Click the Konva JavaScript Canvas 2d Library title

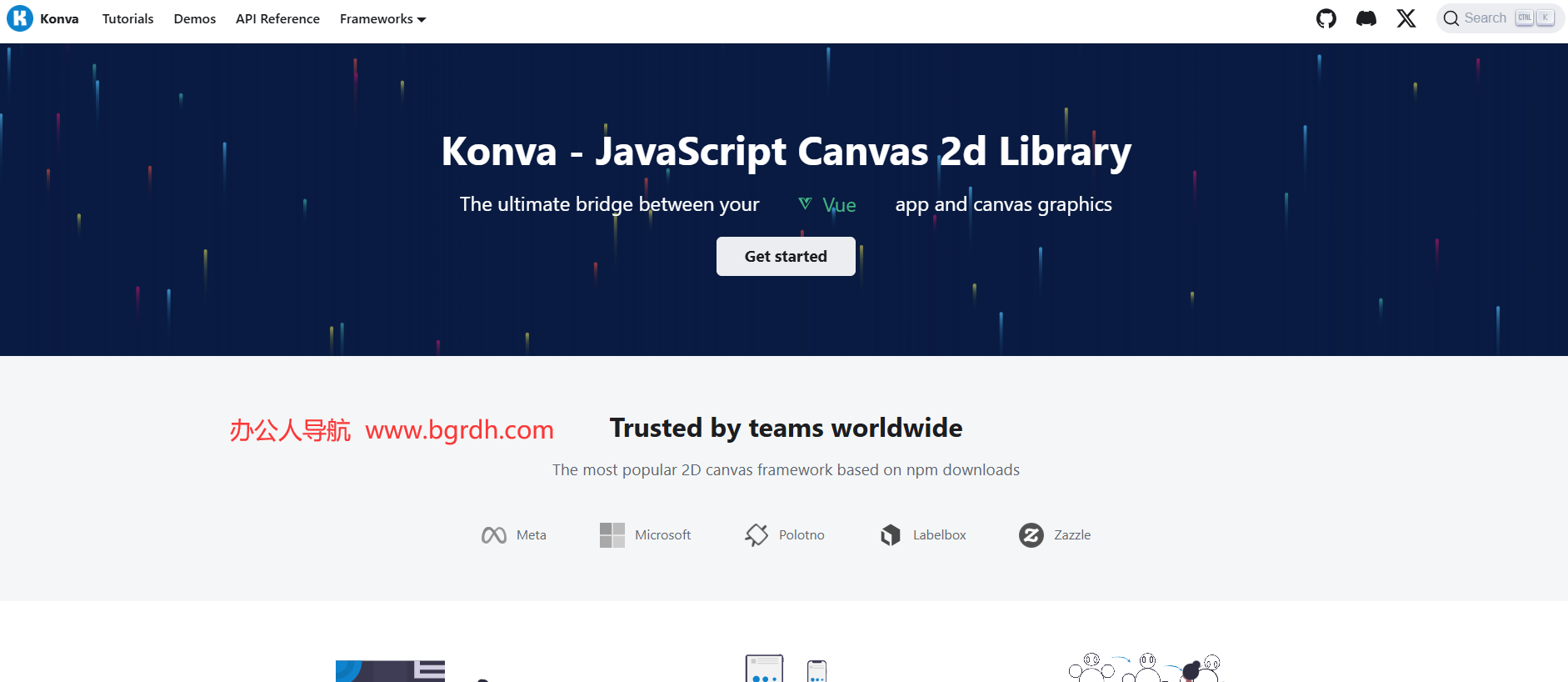(786, 152)
